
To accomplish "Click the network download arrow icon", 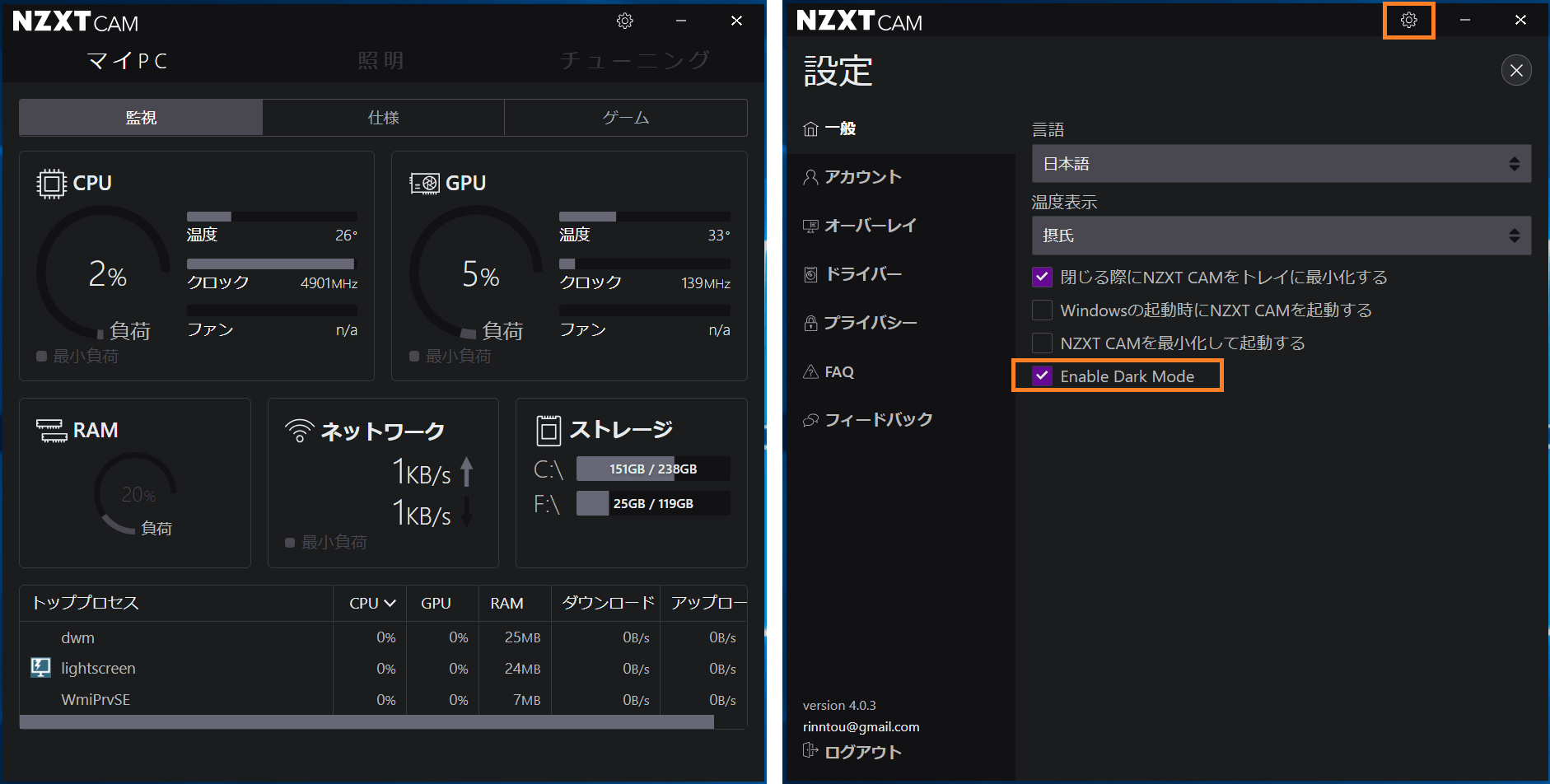I will (x=467, y=511).
